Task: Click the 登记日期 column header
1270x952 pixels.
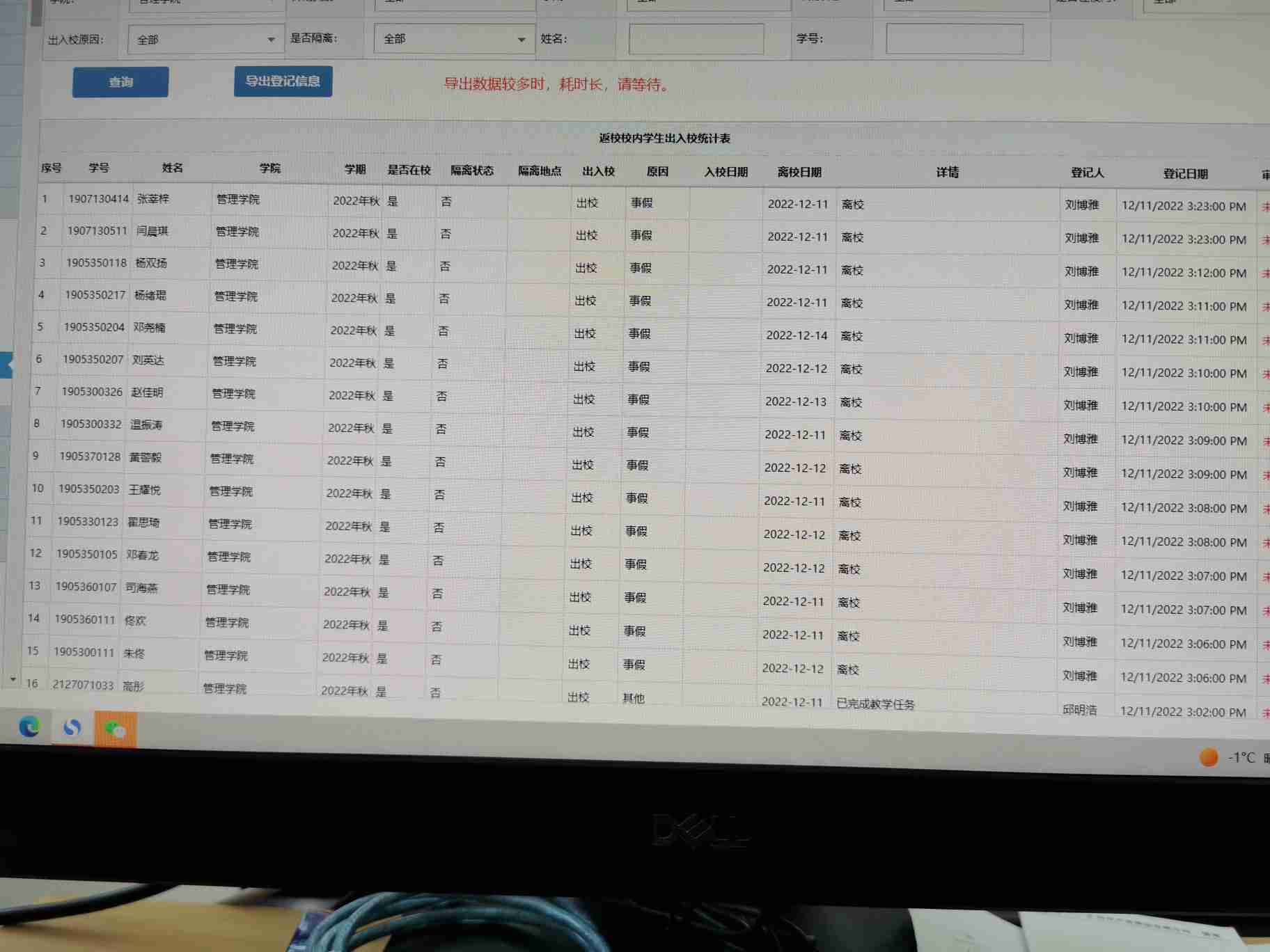Action: pos(1185,174)
